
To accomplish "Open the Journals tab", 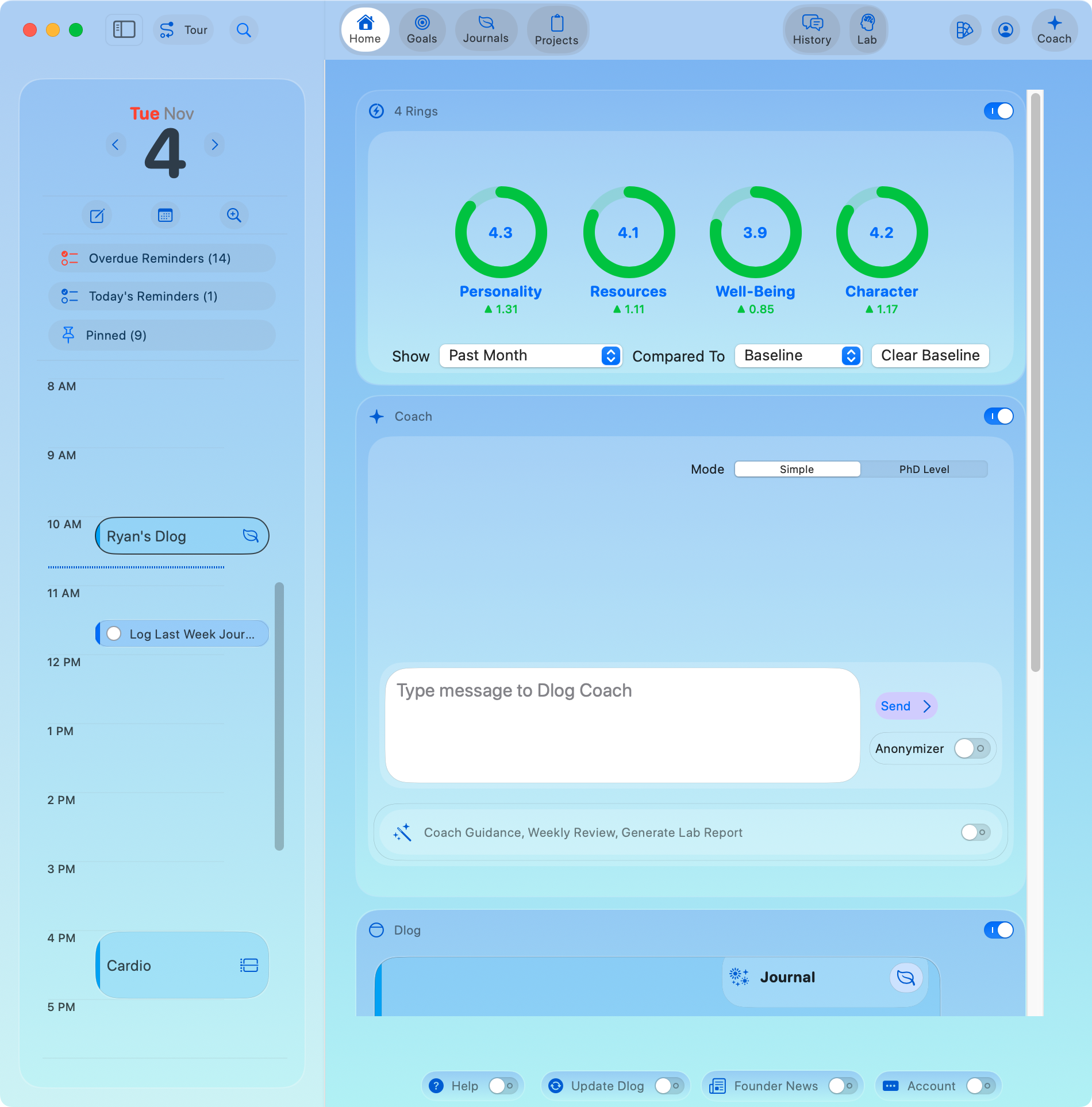I will pos(486,30).
